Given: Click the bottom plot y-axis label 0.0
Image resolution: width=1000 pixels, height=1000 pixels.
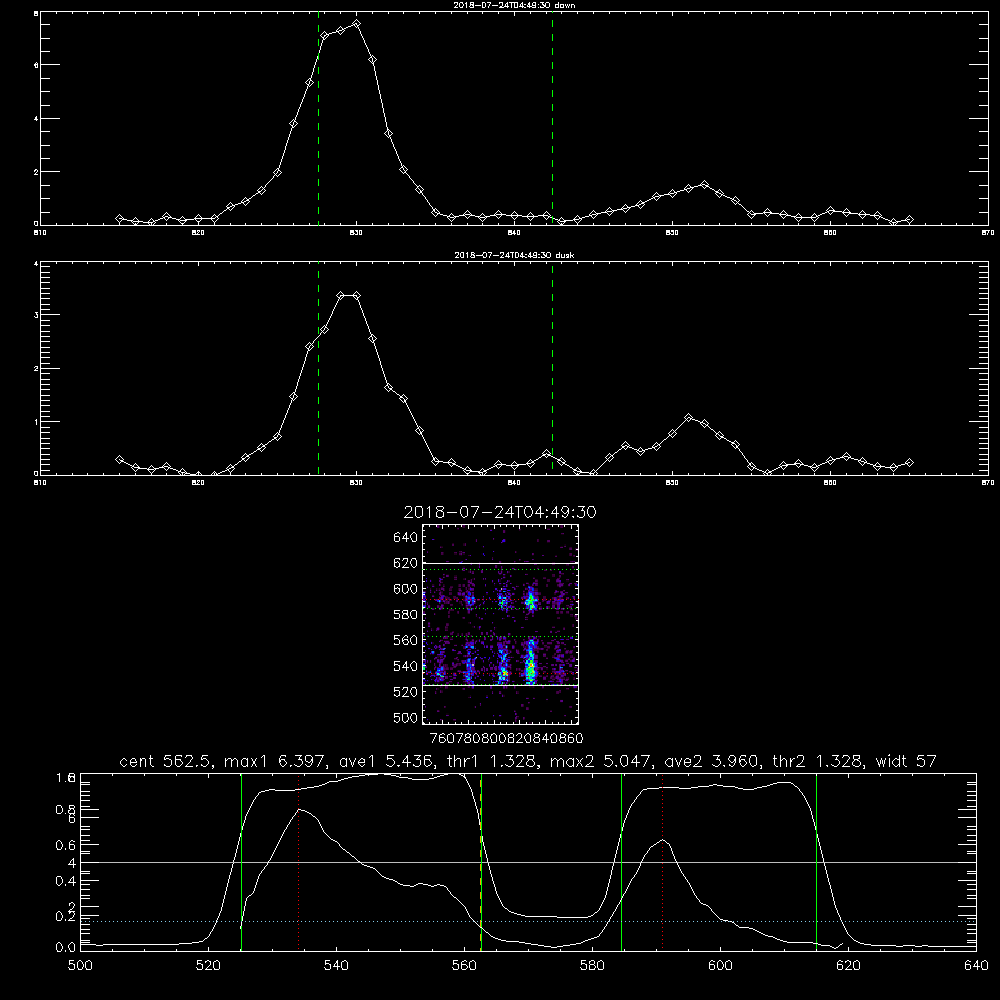Looking at the screenshot, I should click(66, 948).
